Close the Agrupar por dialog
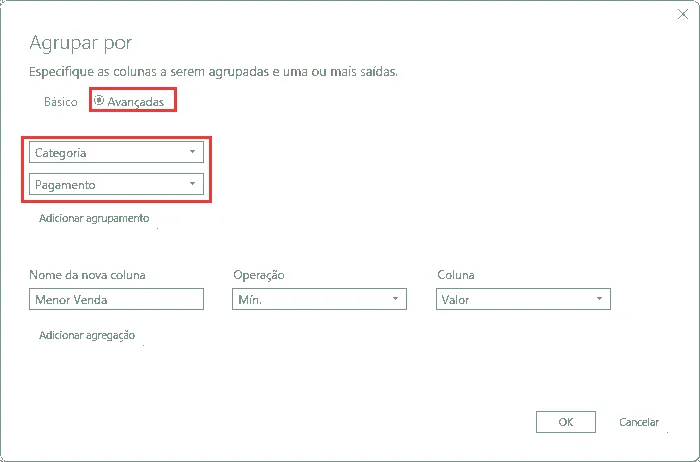The height and width of the screenshot is (462, 700). point(682,14)
